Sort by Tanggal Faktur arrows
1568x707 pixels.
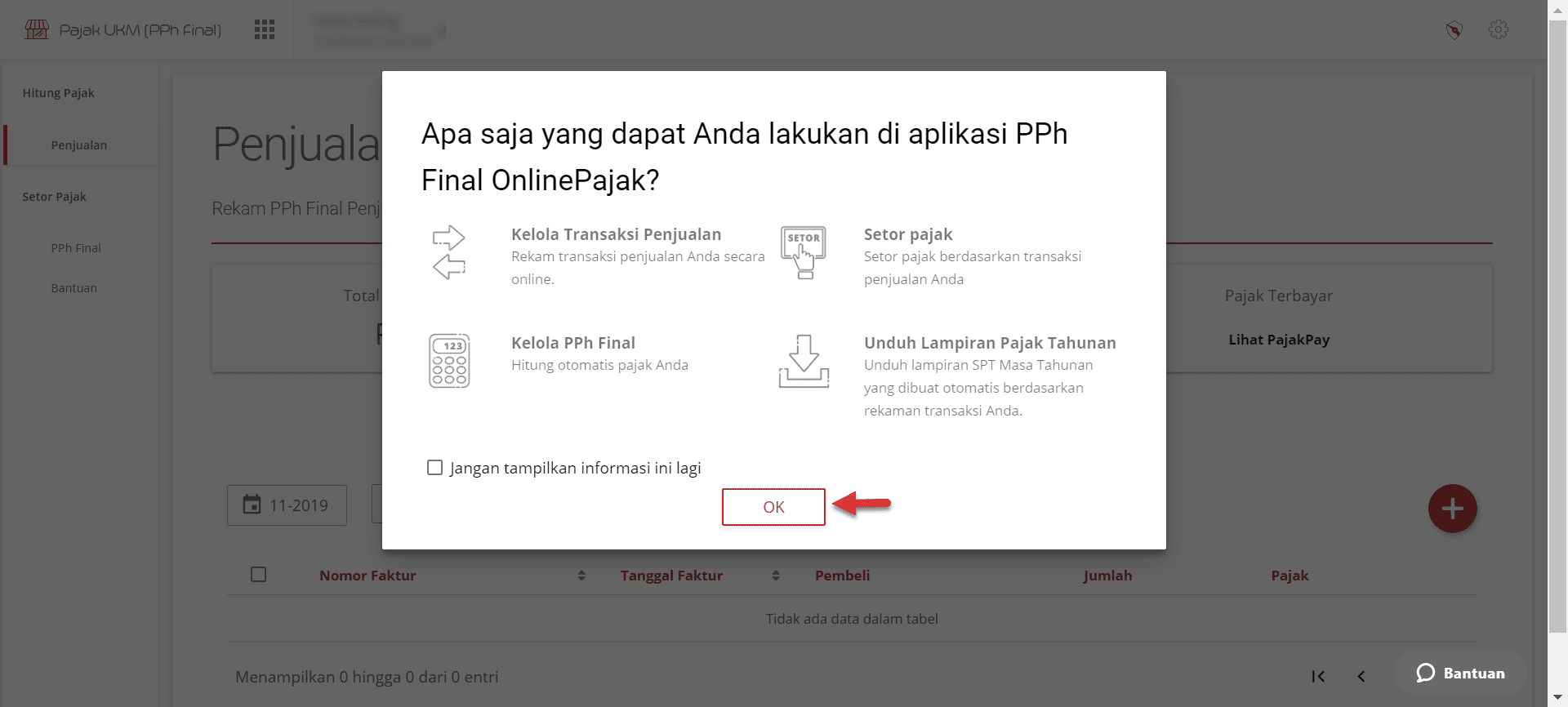click(x=776, y=576)
